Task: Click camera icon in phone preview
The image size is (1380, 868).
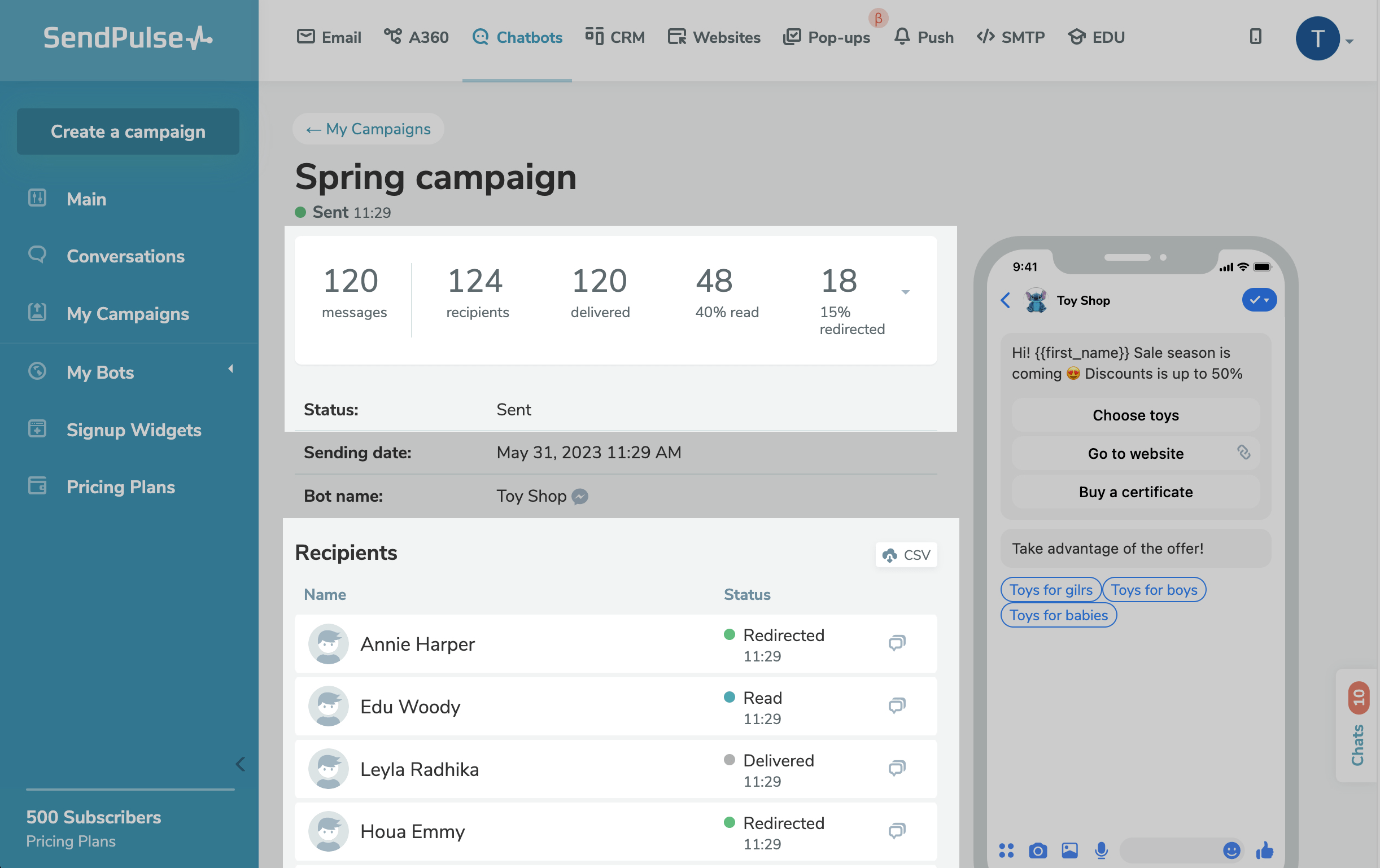Action: (x=1037, y=851)
